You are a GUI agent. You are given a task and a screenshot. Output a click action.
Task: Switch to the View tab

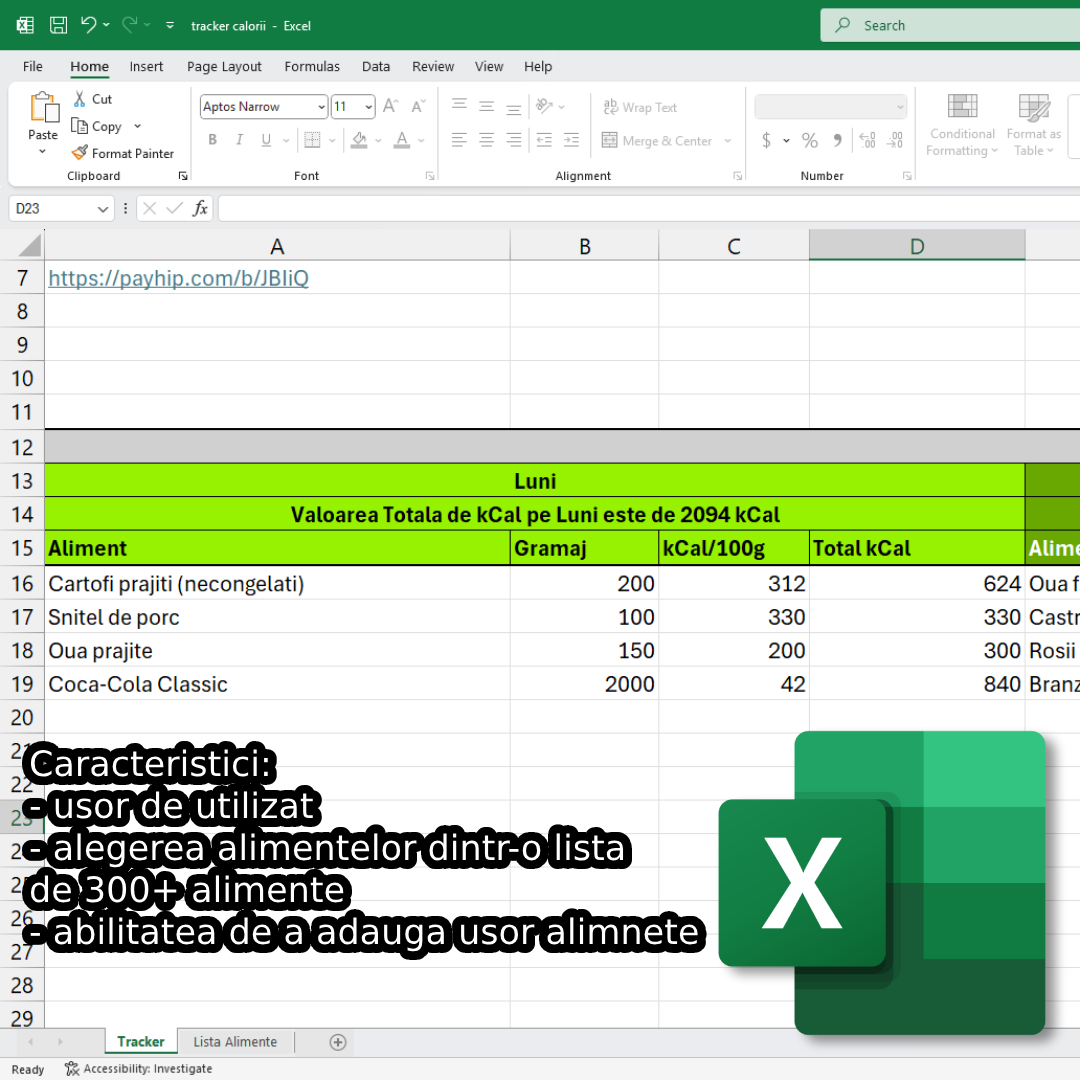[x=488, y=67]
